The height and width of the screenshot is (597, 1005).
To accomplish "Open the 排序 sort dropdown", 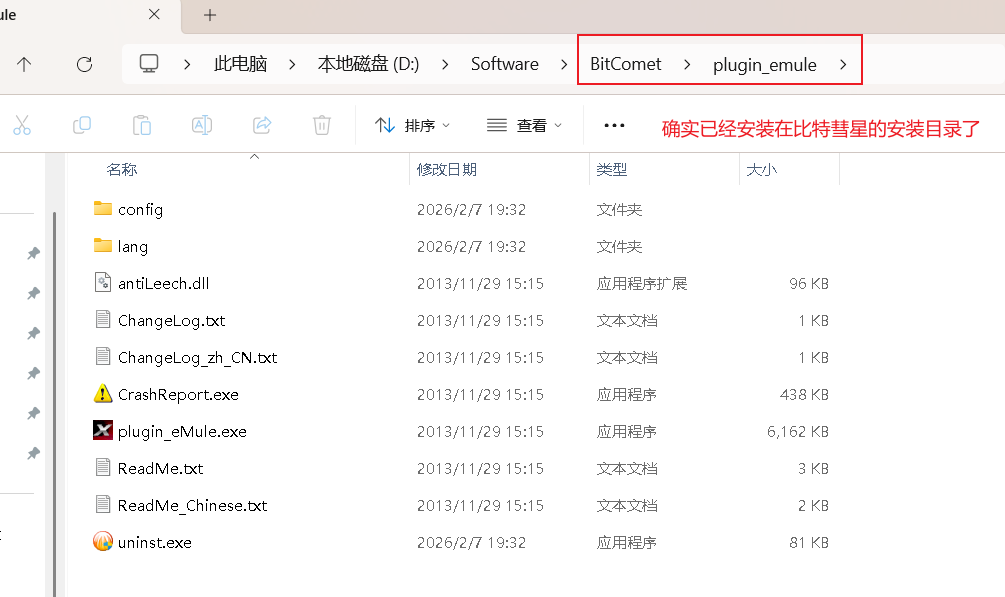I will (412, 125).
